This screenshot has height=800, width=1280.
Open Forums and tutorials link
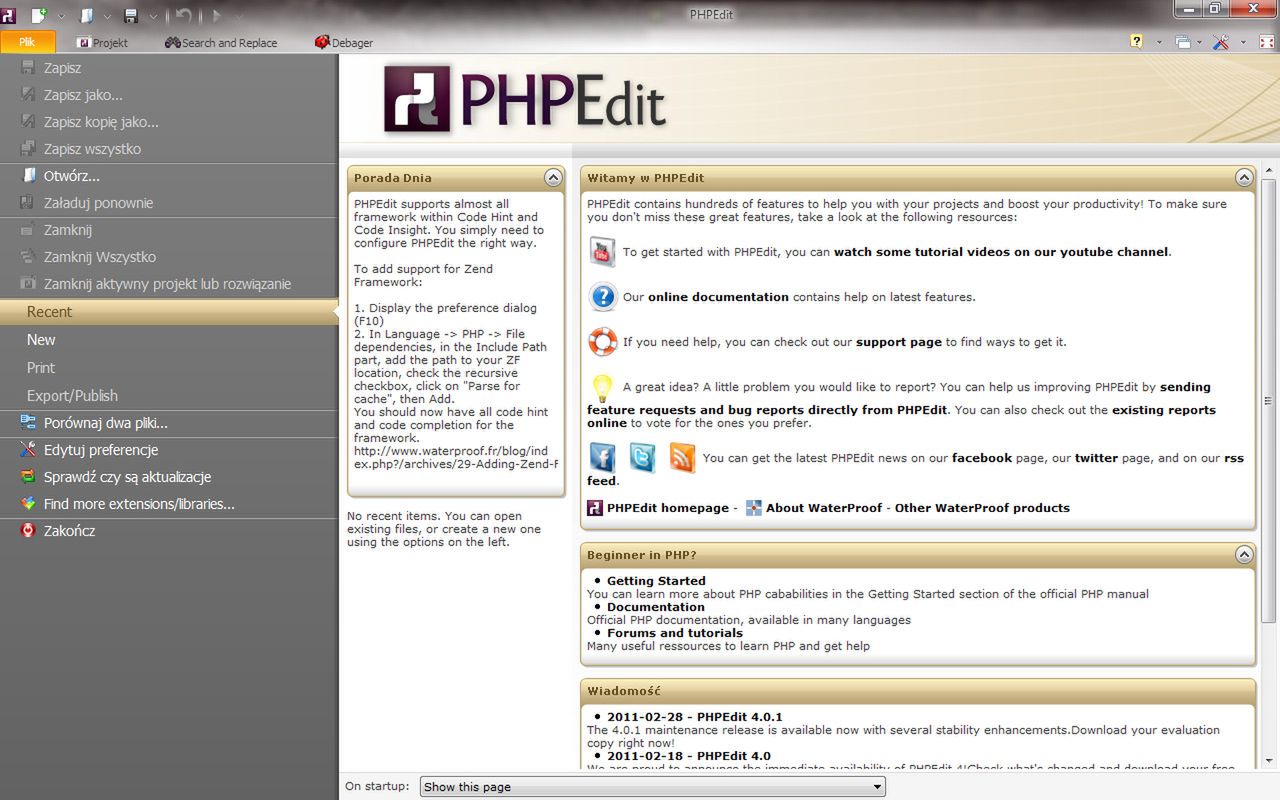(x=675, y=633)
